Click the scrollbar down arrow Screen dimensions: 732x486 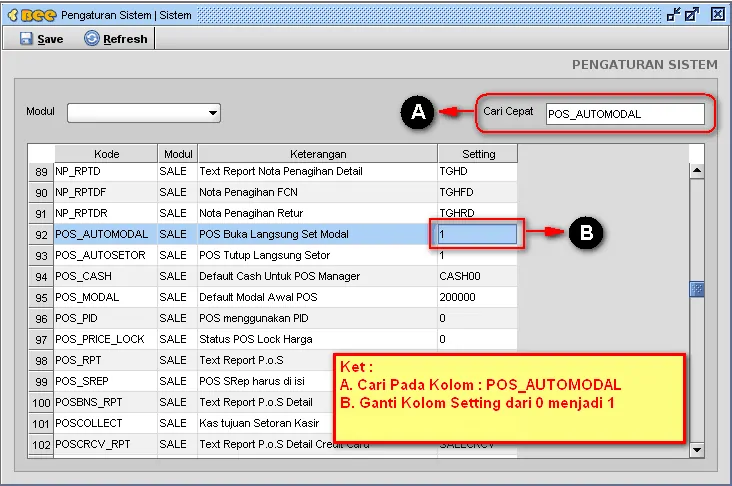pos(697,450)
